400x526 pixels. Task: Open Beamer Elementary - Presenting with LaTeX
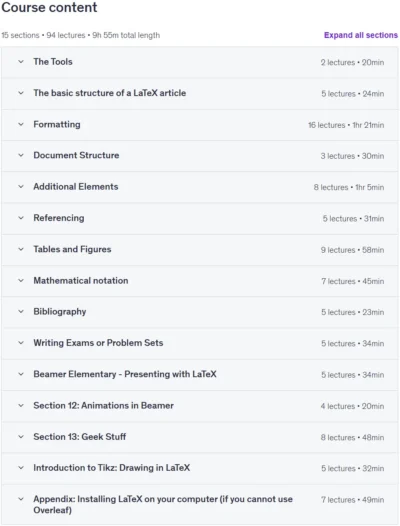pos(125,374)
